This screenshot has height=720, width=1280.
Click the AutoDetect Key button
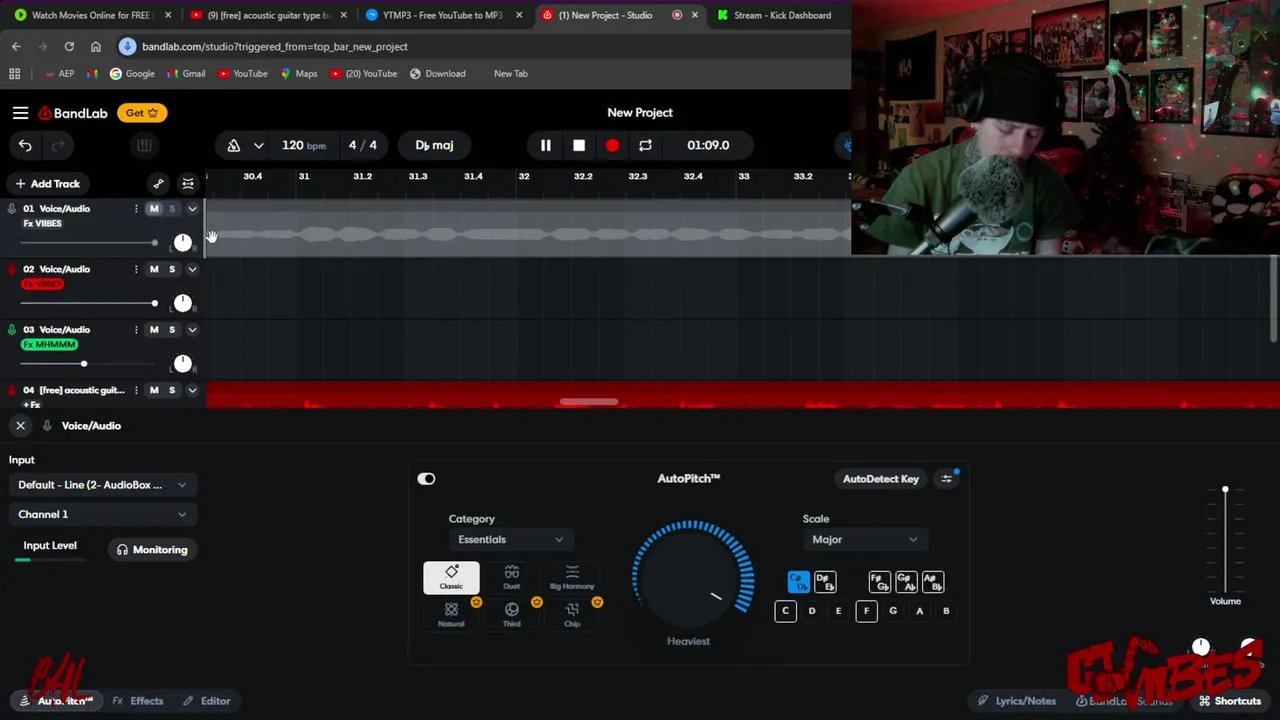pos(880,479)
